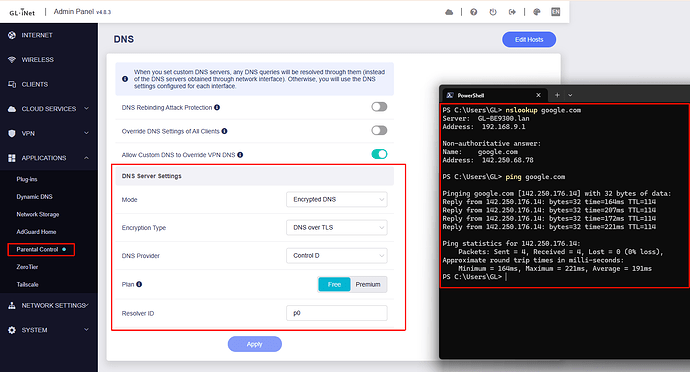Go to the Internet section
Screen dimensions: 690x372
coord(37,35)
